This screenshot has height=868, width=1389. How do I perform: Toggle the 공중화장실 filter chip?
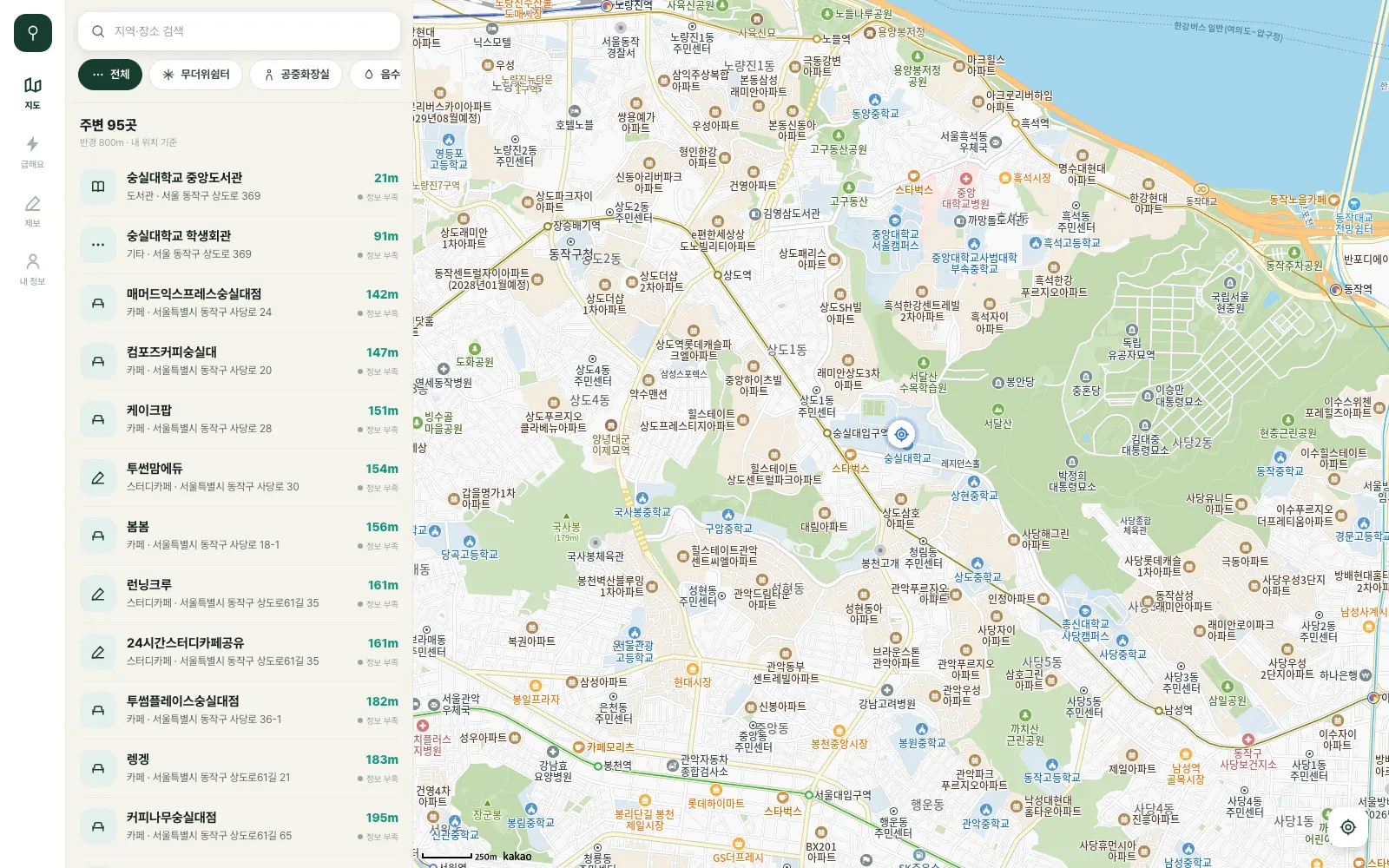[x=296, y=75]
